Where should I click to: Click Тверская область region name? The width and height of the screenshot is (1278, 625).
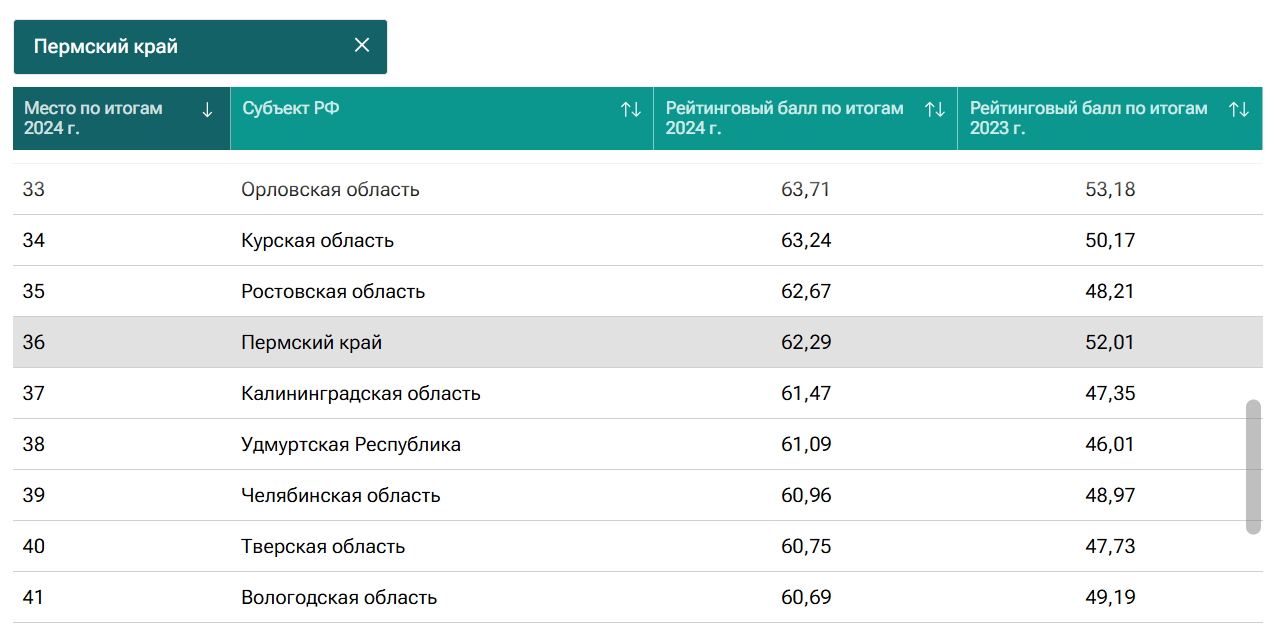pyautogui.click(x=322, y=547)
